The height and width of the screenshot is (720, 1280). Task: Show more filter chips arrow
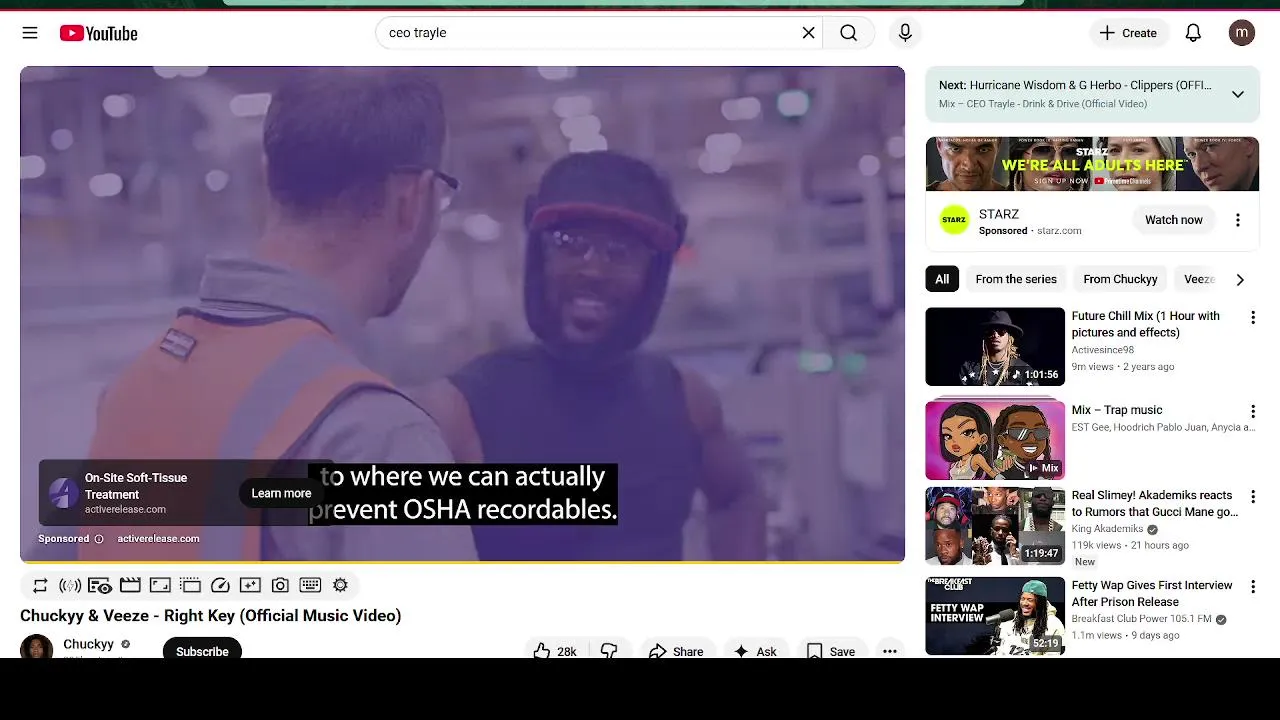pos(1240,279)
